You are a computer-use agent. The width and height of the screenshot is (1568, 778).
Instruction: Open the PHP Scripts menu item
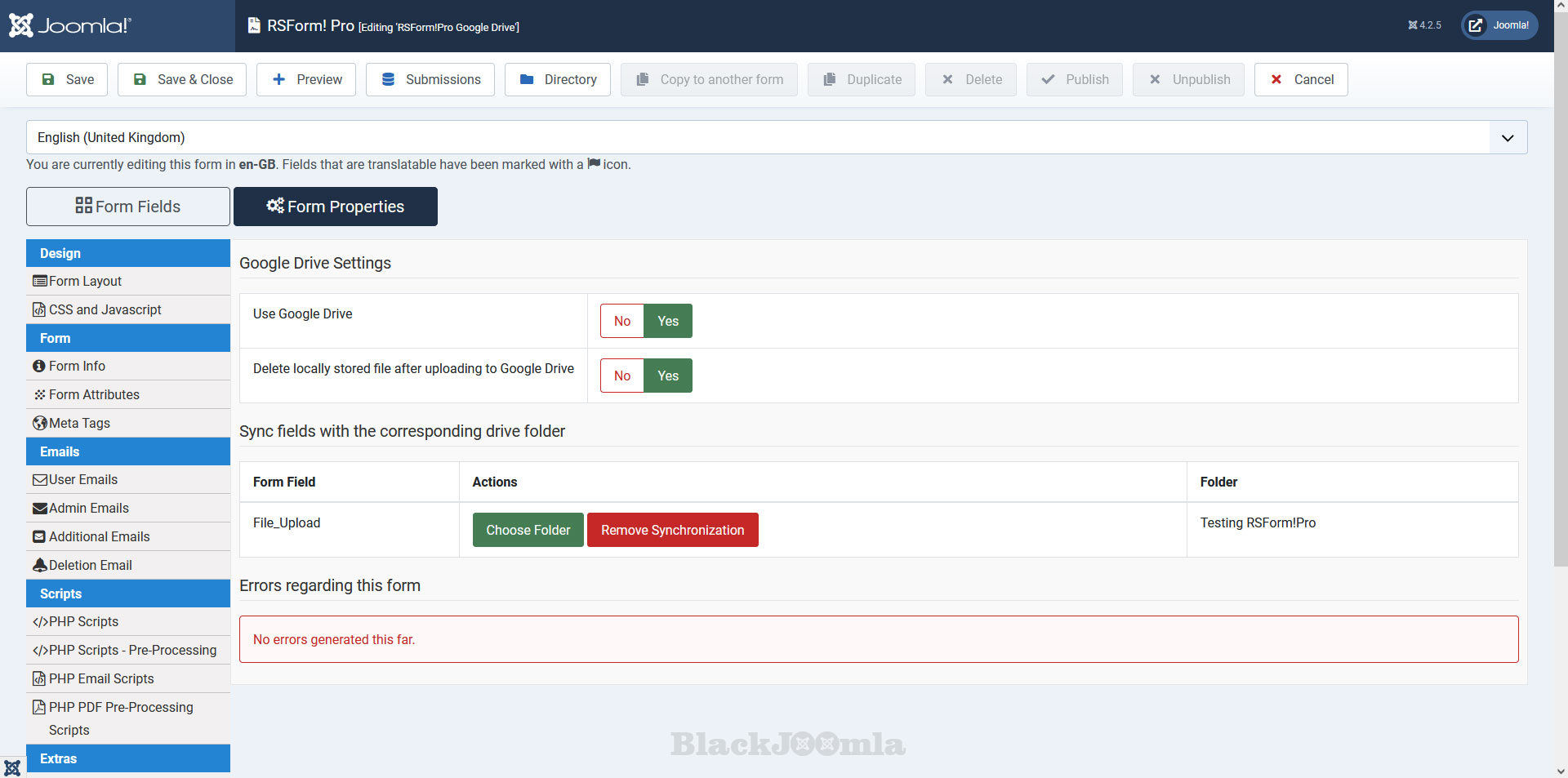(83, 621)
